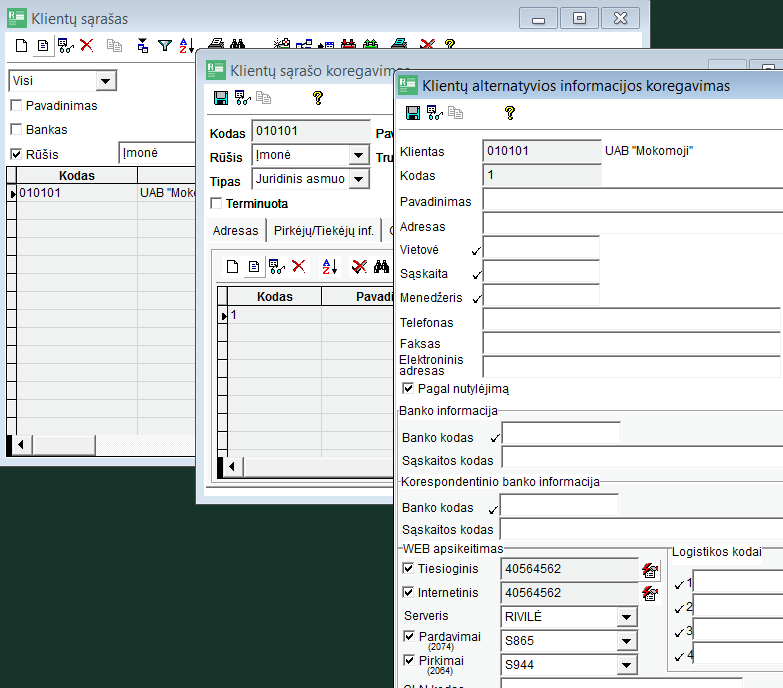Open edit record icon in Klientų sąrašas toolbar
Viewport: 783px width, 688px height.
pyautogui.click(x=43, y=45)
